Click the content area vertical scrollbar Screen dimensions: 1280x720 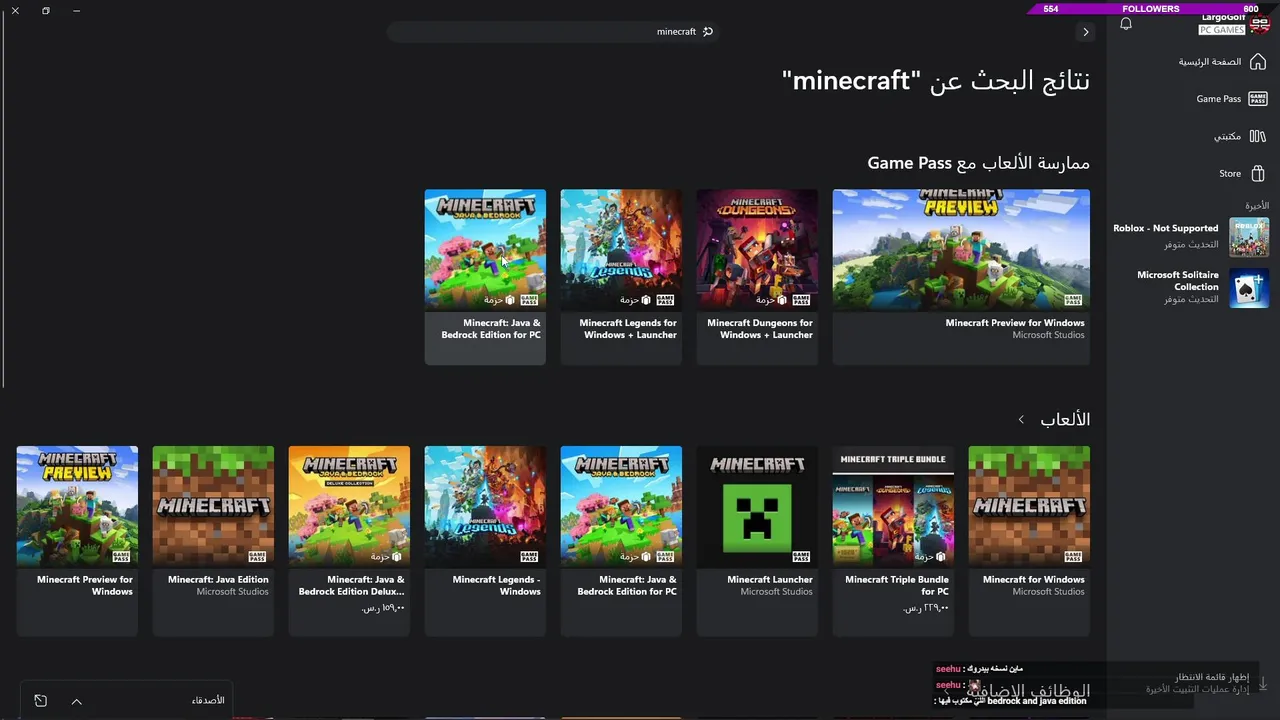click(3, 200)
